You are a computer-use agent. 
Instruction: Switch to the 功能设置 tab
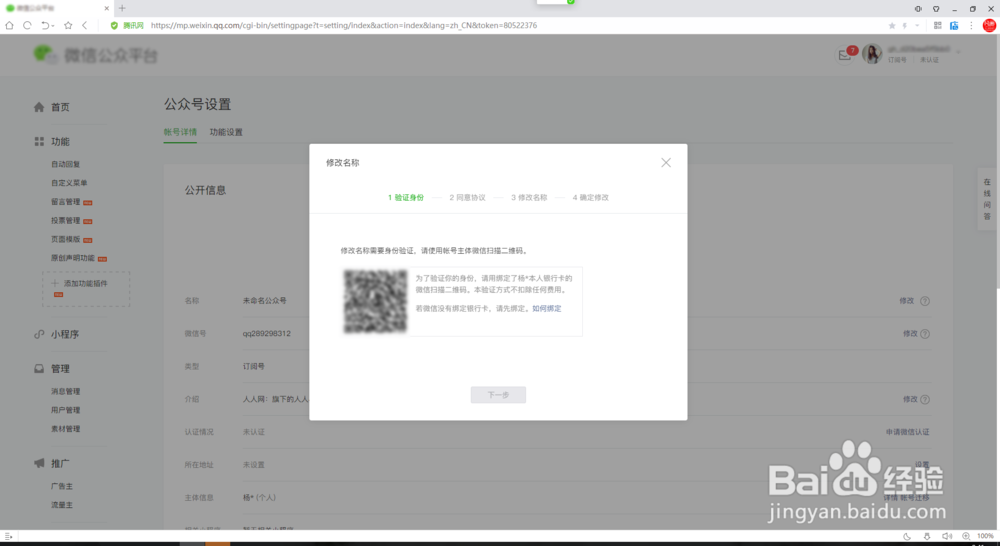point(226,132)
